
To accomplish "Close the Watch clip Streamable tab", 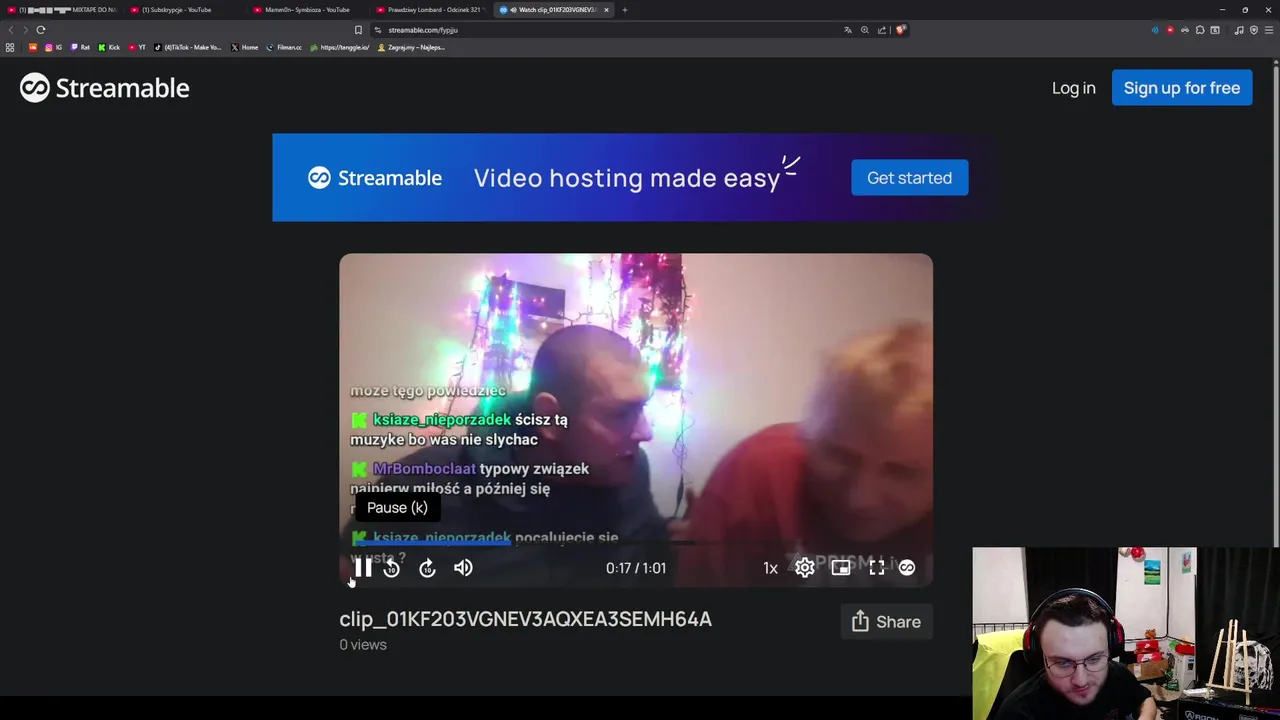I will tap(606, 10).
